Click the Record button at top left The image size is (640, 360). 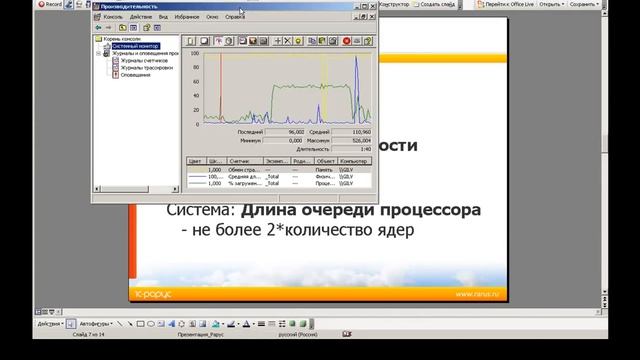50,4
